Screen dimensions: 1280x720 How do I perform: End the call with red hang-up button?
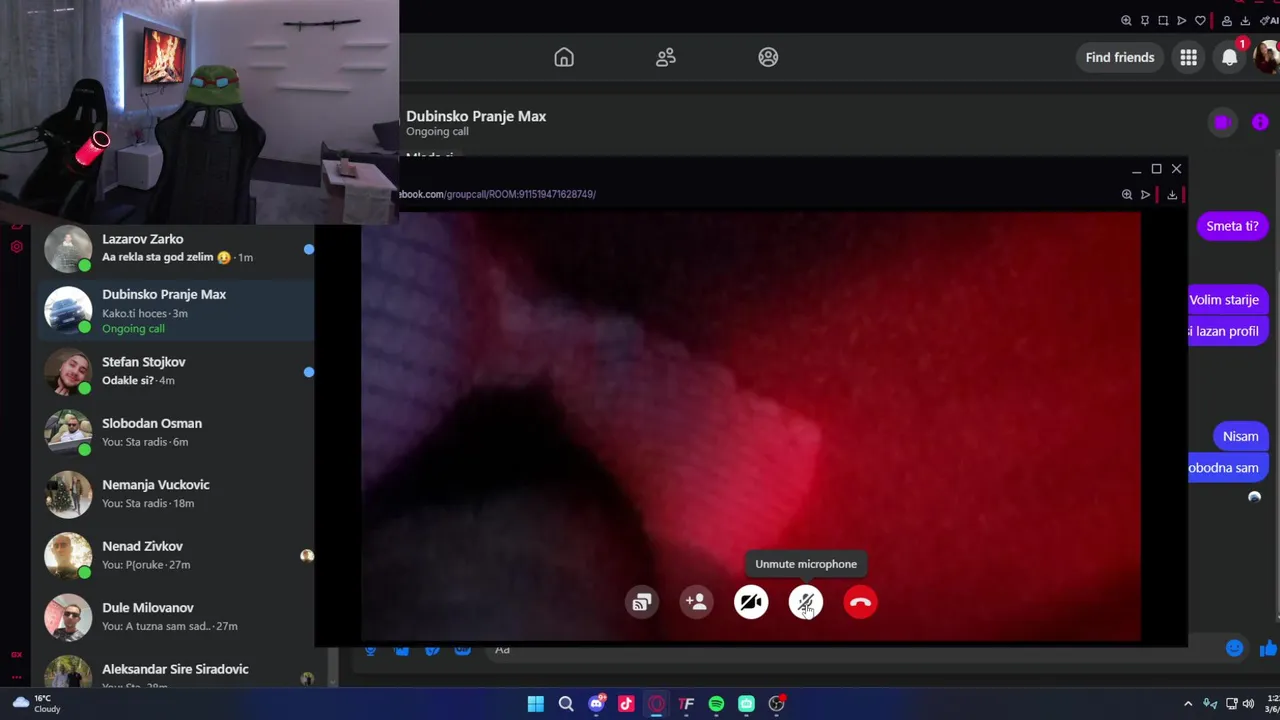860,602
